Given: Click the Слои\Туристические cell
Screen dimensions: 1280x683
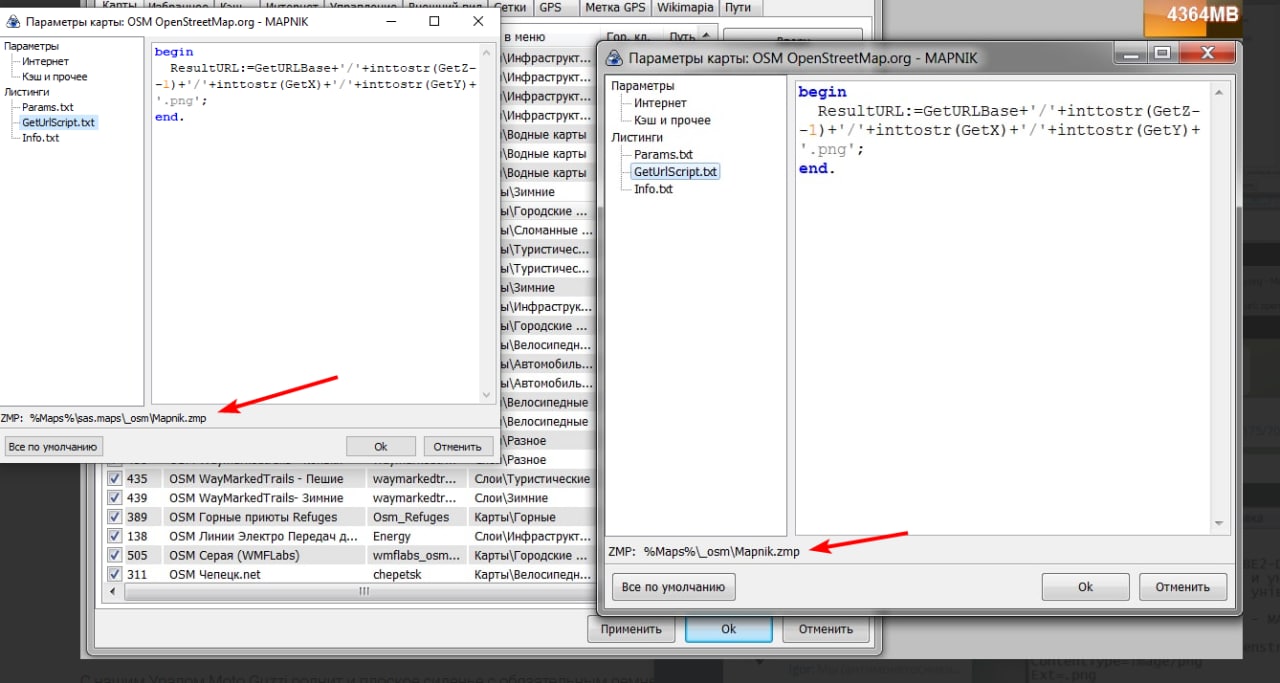Looking at the screenshot, I should 532,479.
